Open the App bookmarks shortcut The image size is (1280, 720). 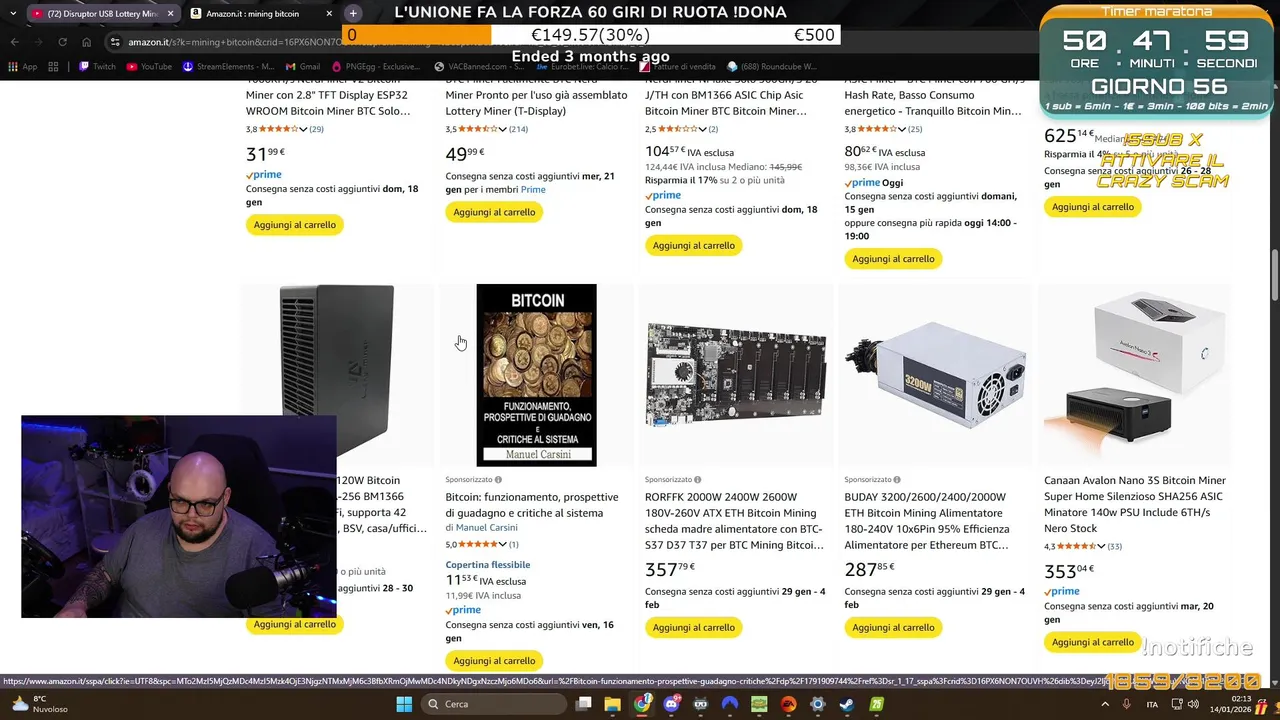pos(22,67)
